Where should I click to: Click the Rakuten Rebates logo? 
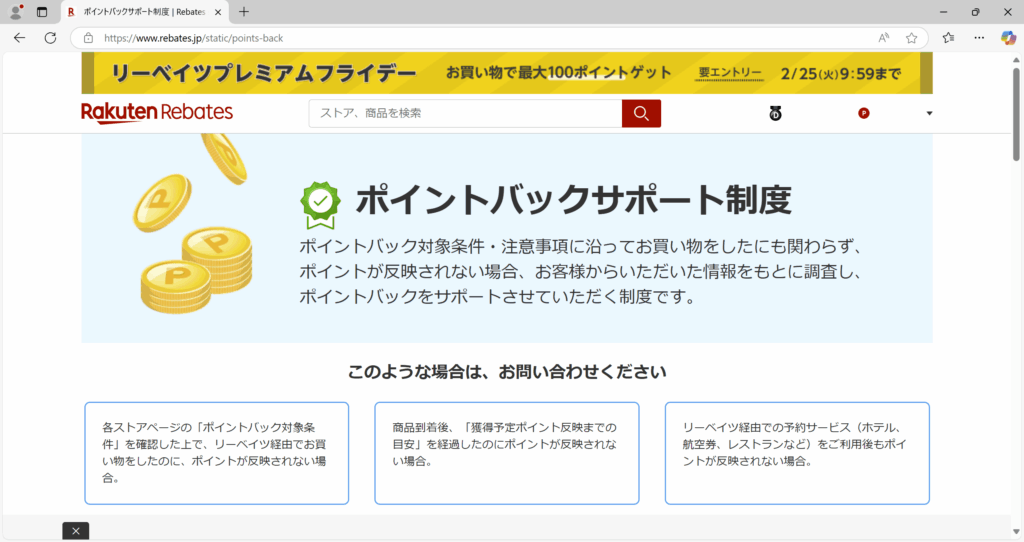point(157,112)
